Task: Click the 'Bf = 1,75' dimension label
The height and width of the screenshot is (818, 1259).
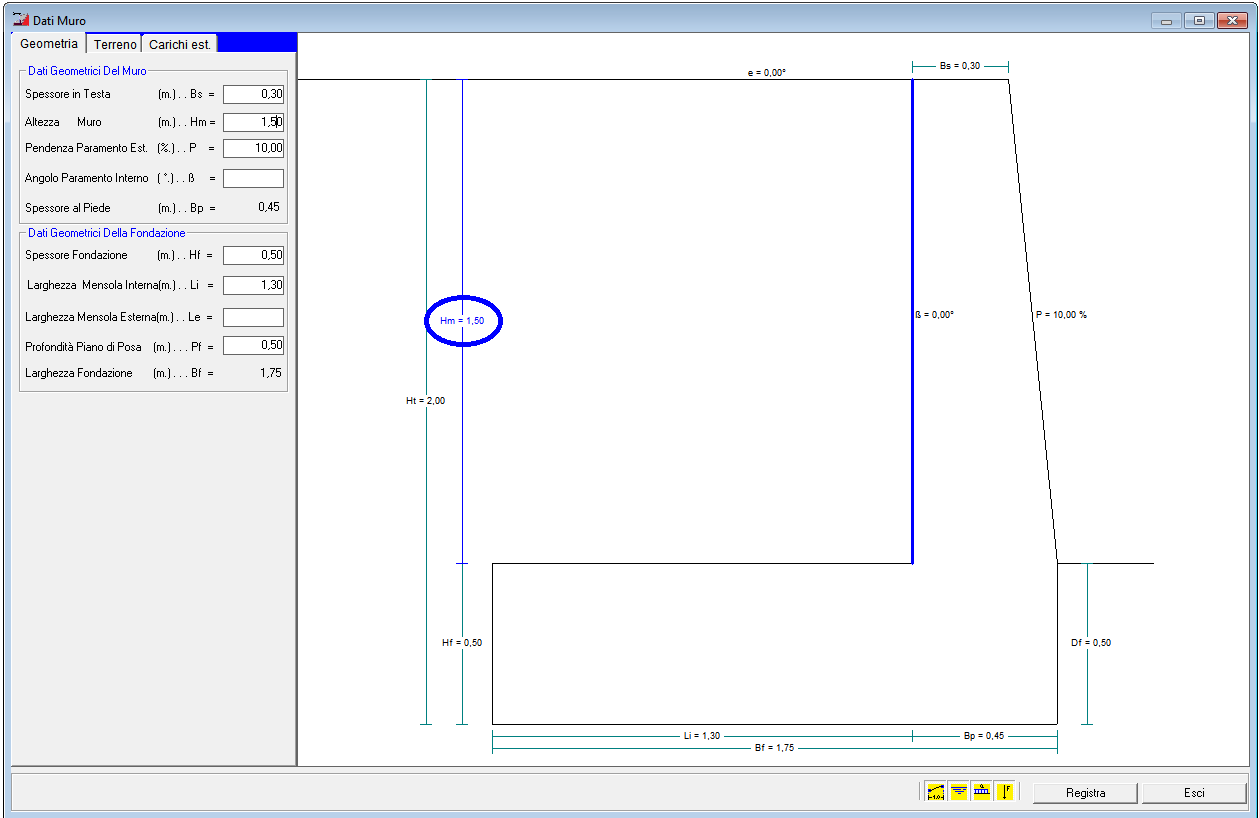Action: [774, 747]
